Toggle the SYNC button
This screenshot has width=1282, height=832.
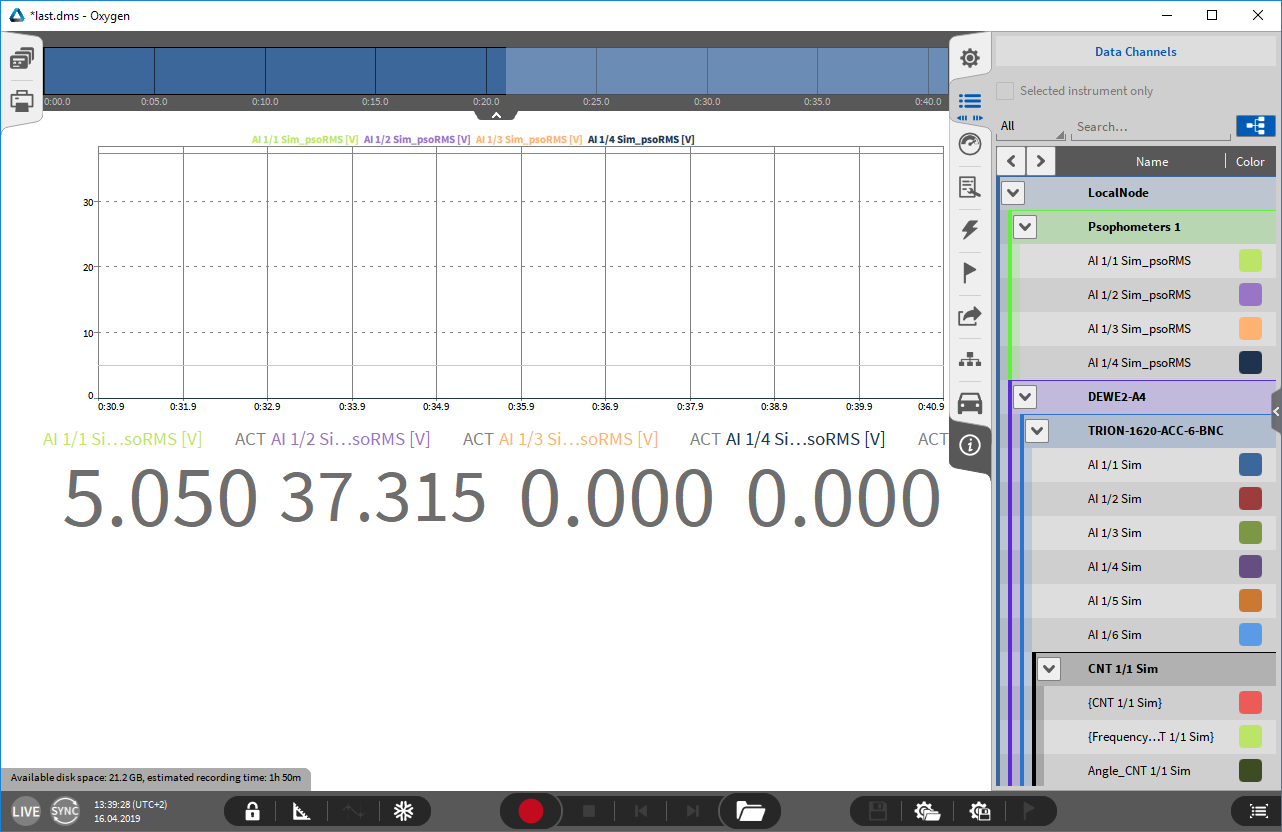[65, 811]
